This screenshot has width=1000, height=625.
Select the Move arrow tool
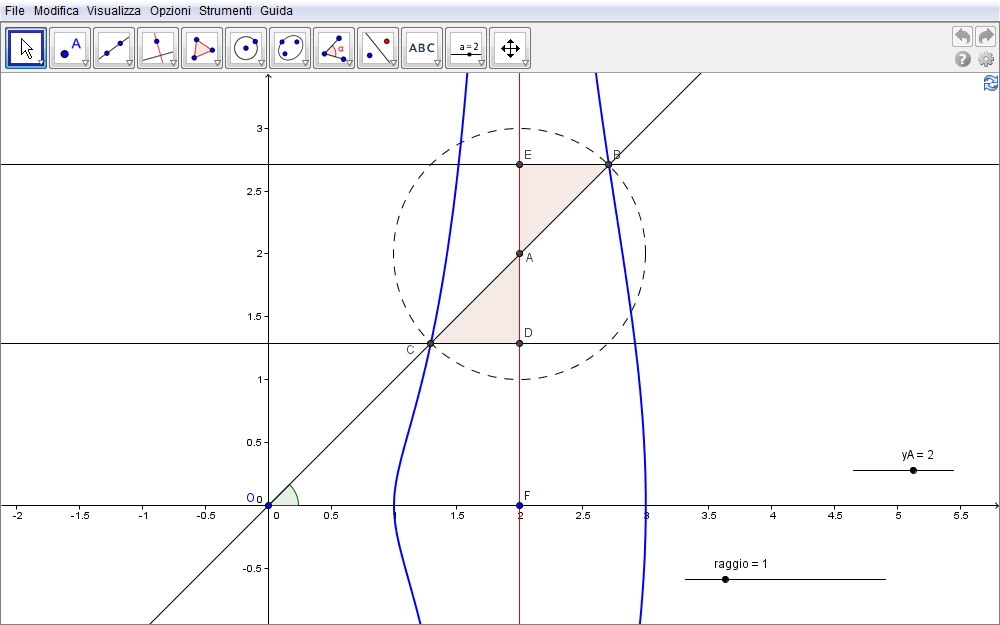click(x=26, y=48)
